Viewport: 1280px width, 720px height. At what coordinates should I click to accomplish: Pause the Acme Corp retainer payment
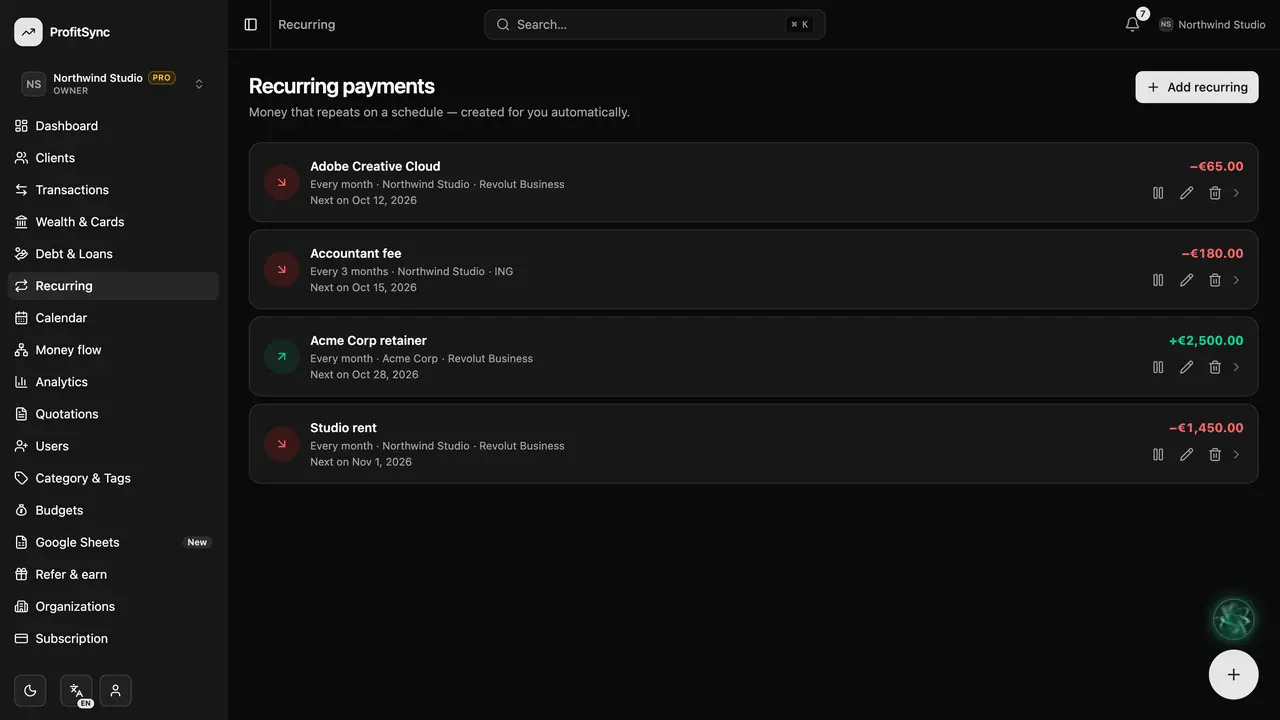coord(1158,367)
